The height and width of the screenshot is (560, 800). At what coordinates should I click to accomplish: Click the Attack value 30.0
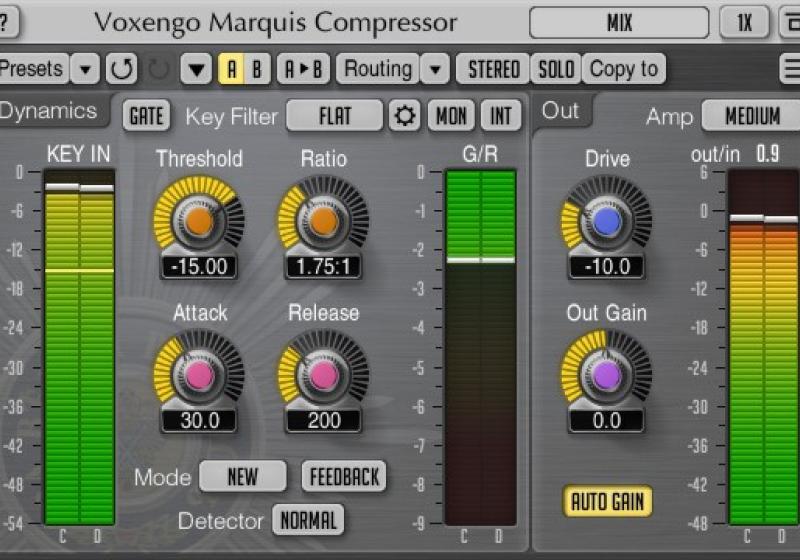pos(199,421)
